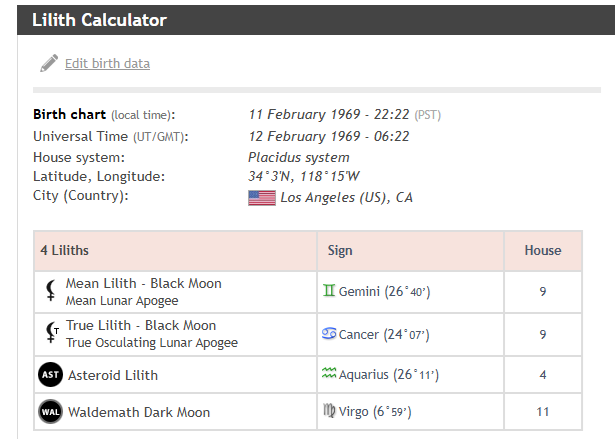Open the Edit birth data link

tap(107, 64)
